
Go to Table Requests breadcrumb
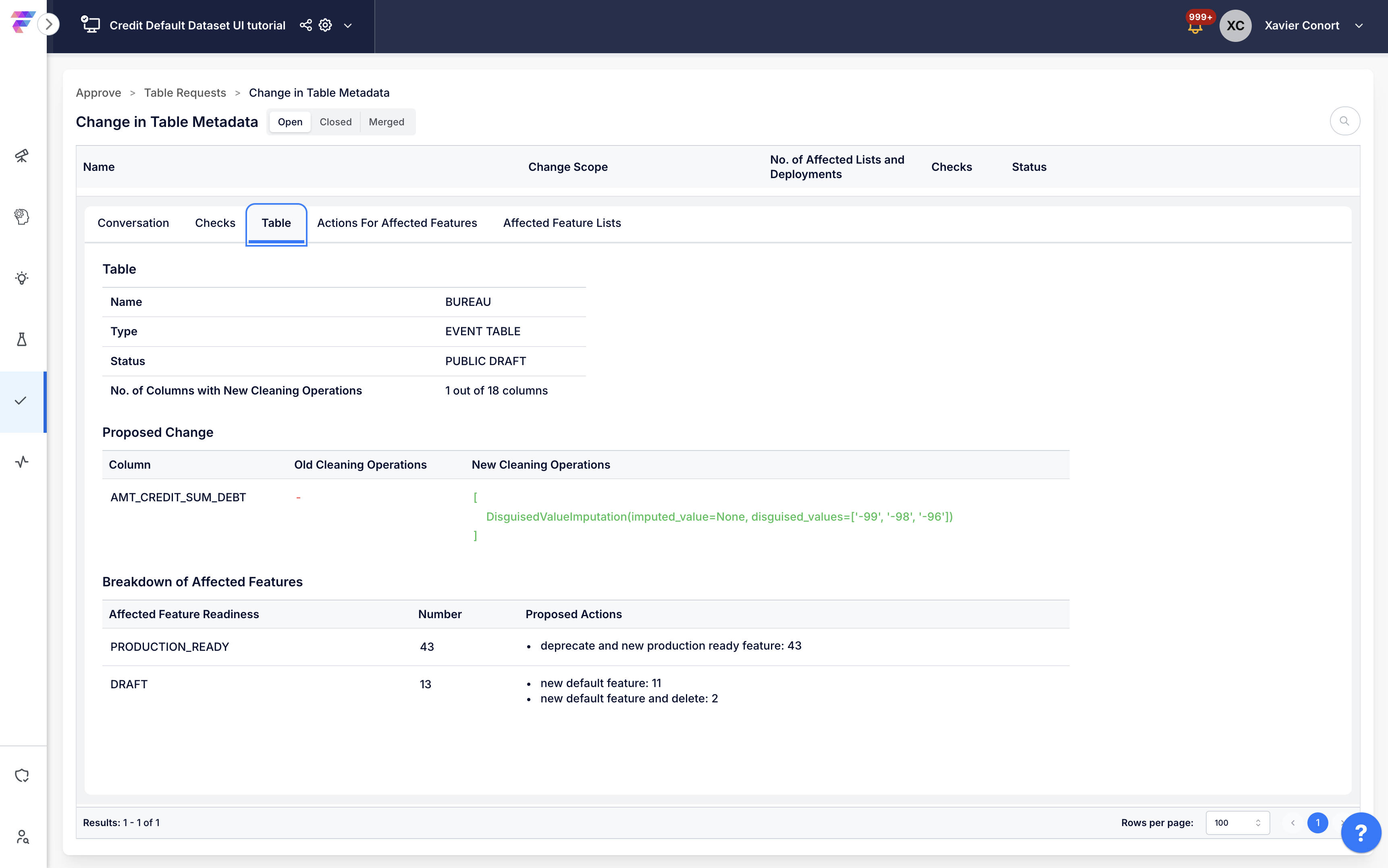tap(185, 92)
